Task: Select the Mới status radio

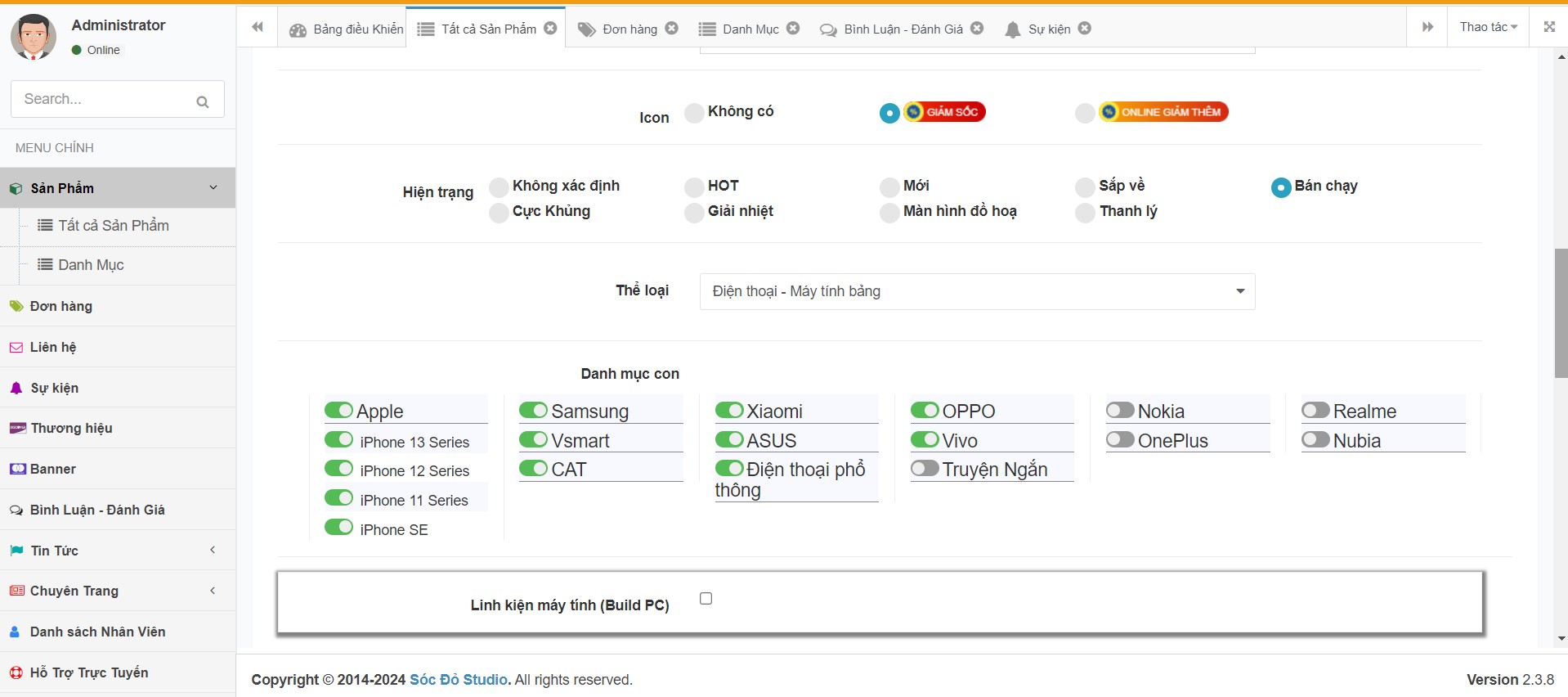Action: [889, 187]
